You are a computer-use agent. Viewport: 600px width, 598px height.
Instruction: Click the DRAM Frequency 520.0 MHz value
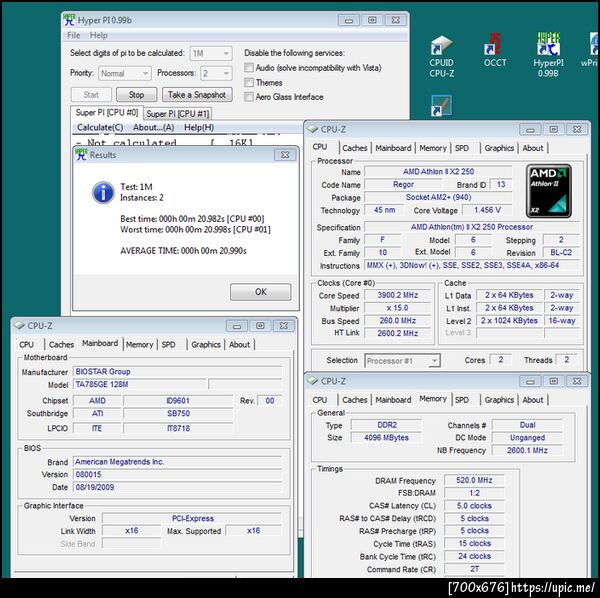(474, 480)
